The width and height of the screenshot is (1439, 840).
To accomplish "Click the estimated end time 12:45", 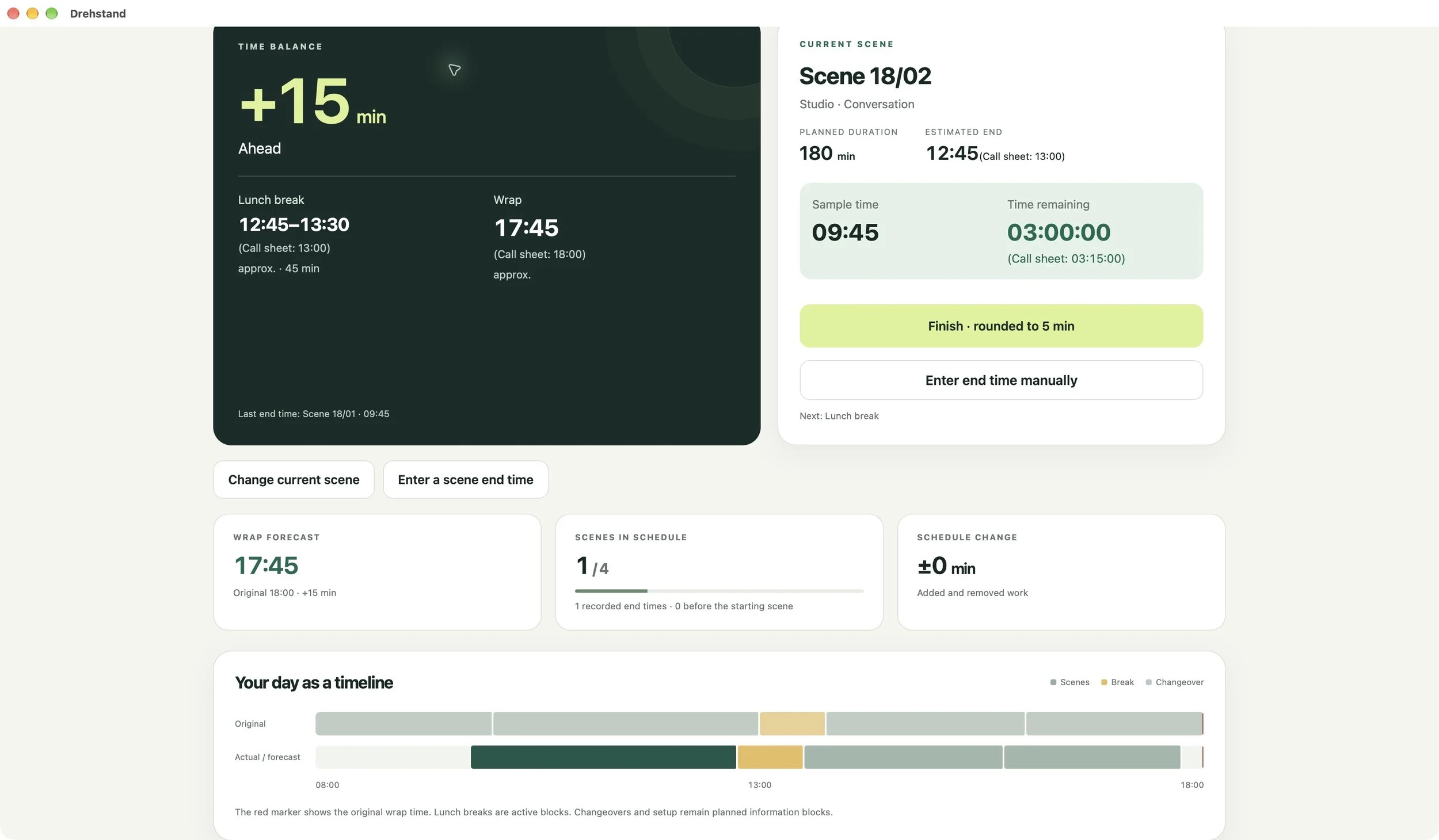I will pos(951,153).
